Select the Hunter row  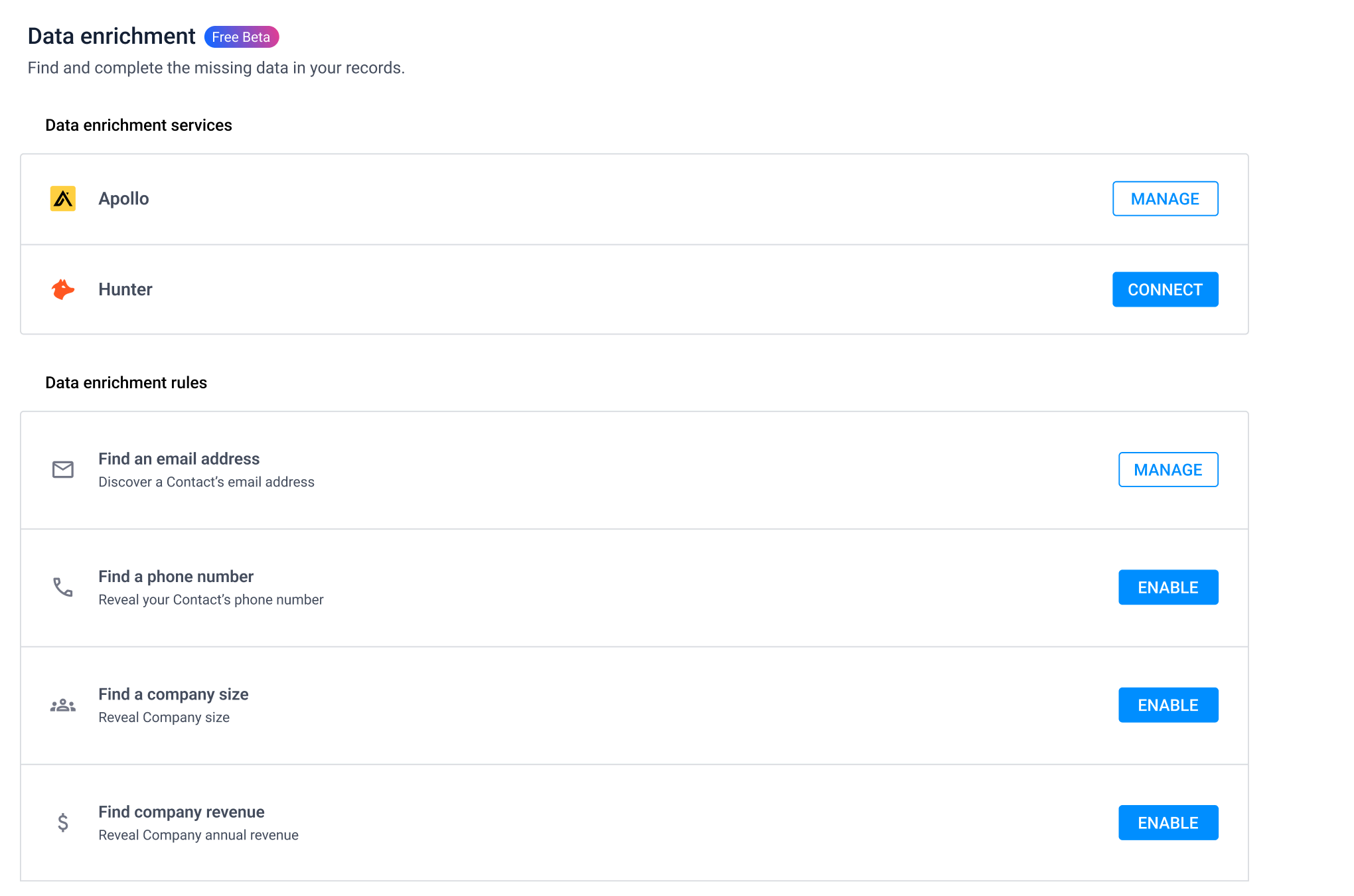point(597,289)
